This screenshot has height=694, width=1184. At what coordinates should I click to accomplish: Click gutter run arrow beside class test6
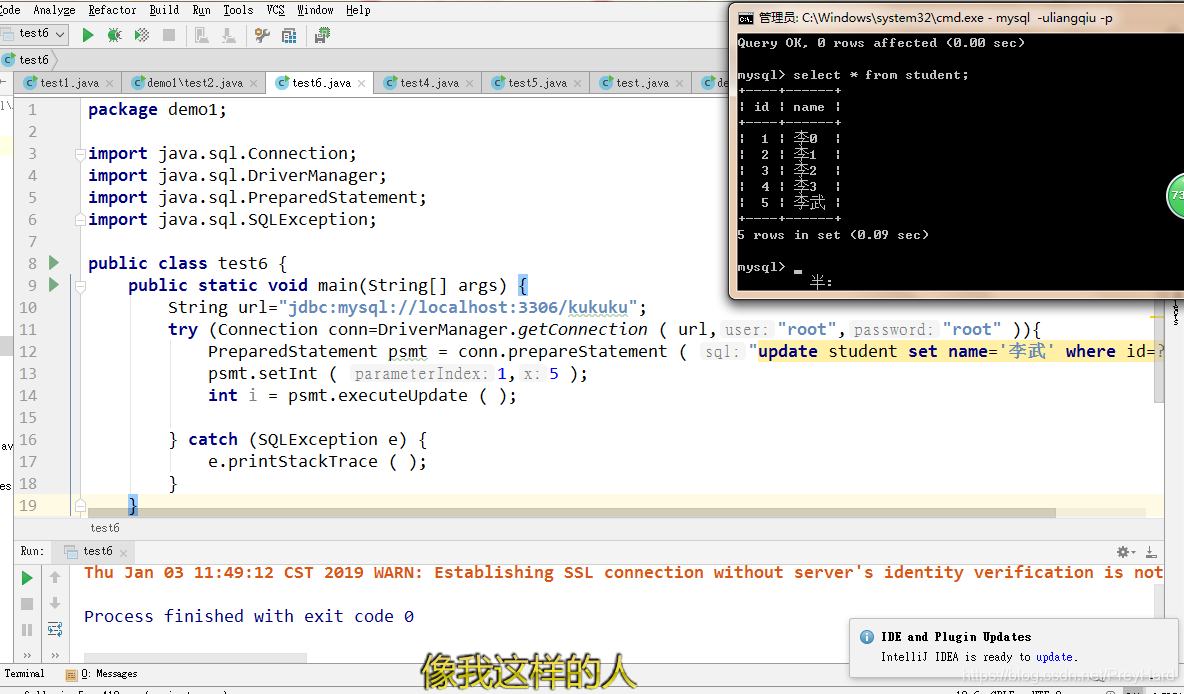pyautogui.click(x=54, y=263)
